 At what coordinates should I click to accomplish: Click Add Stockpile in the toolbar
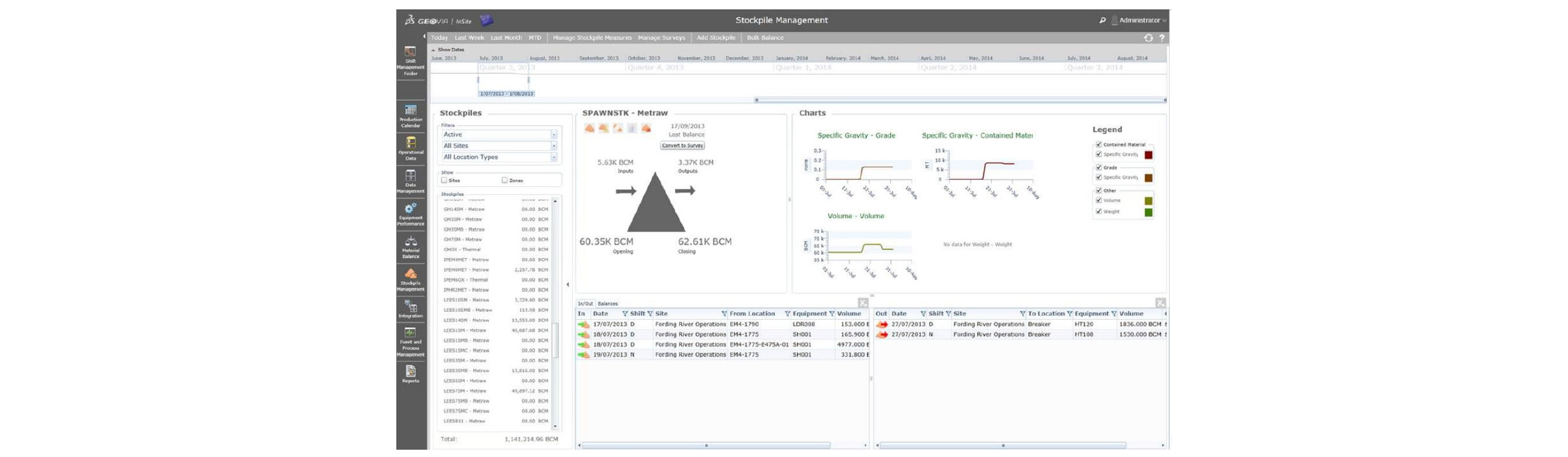coord(716,38)
